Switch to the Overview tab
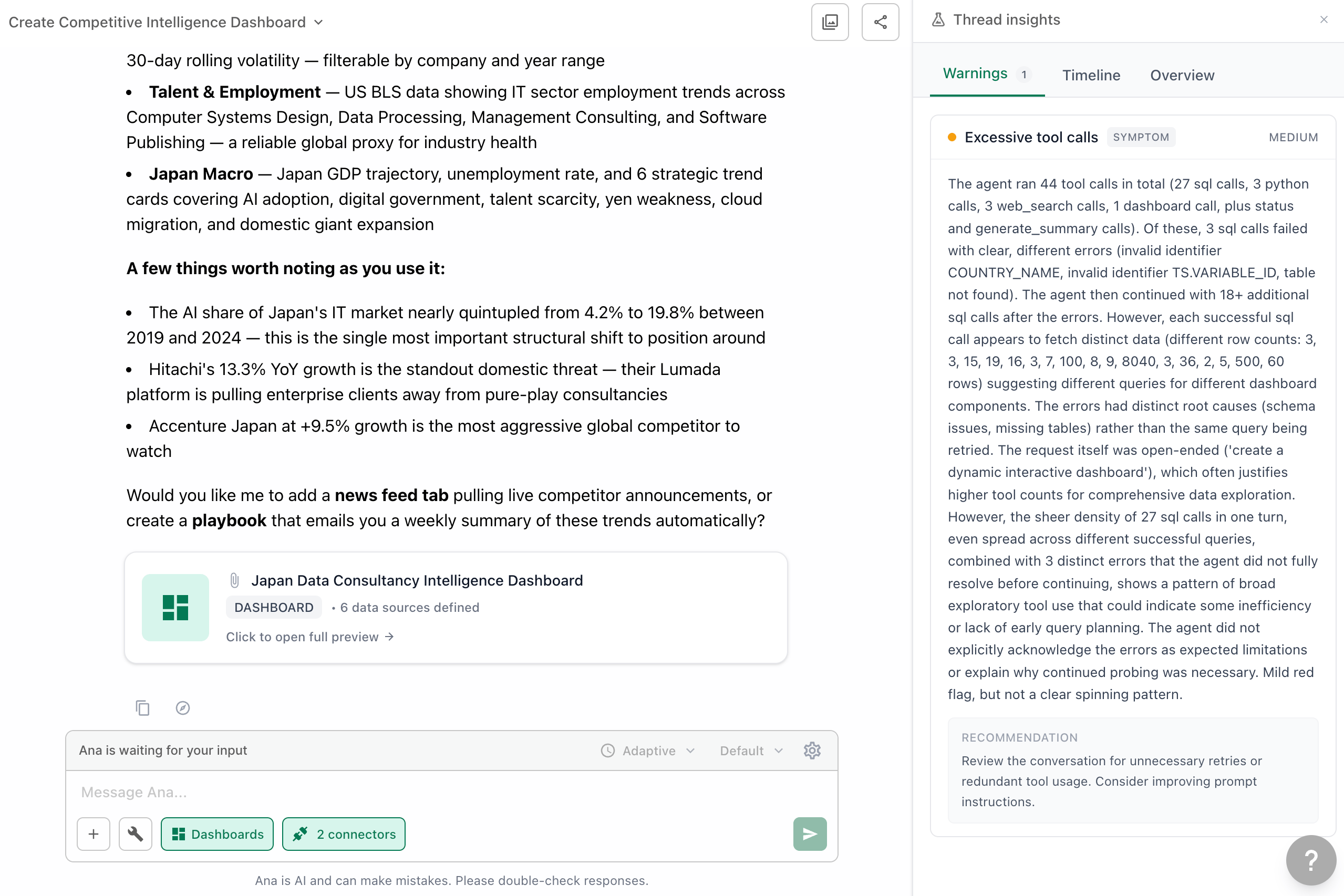The image size is (1344, 896). pos(1182,75)
